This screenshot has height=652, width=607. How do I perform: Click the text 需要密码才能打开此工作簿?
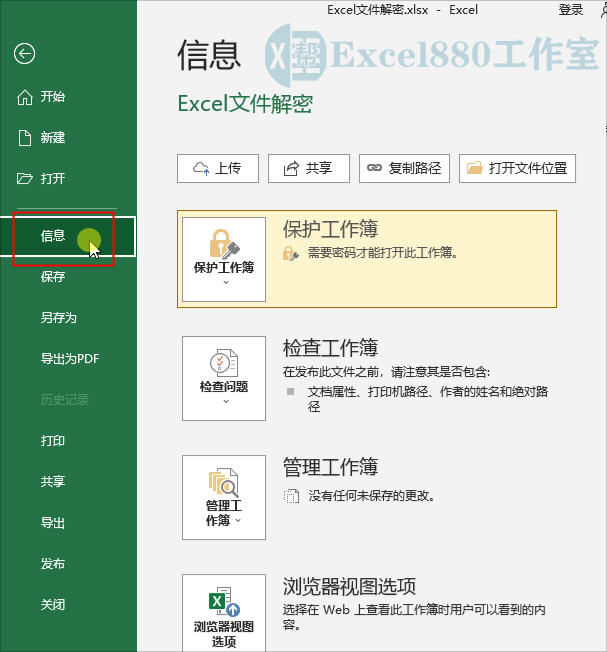click(382, 252)
